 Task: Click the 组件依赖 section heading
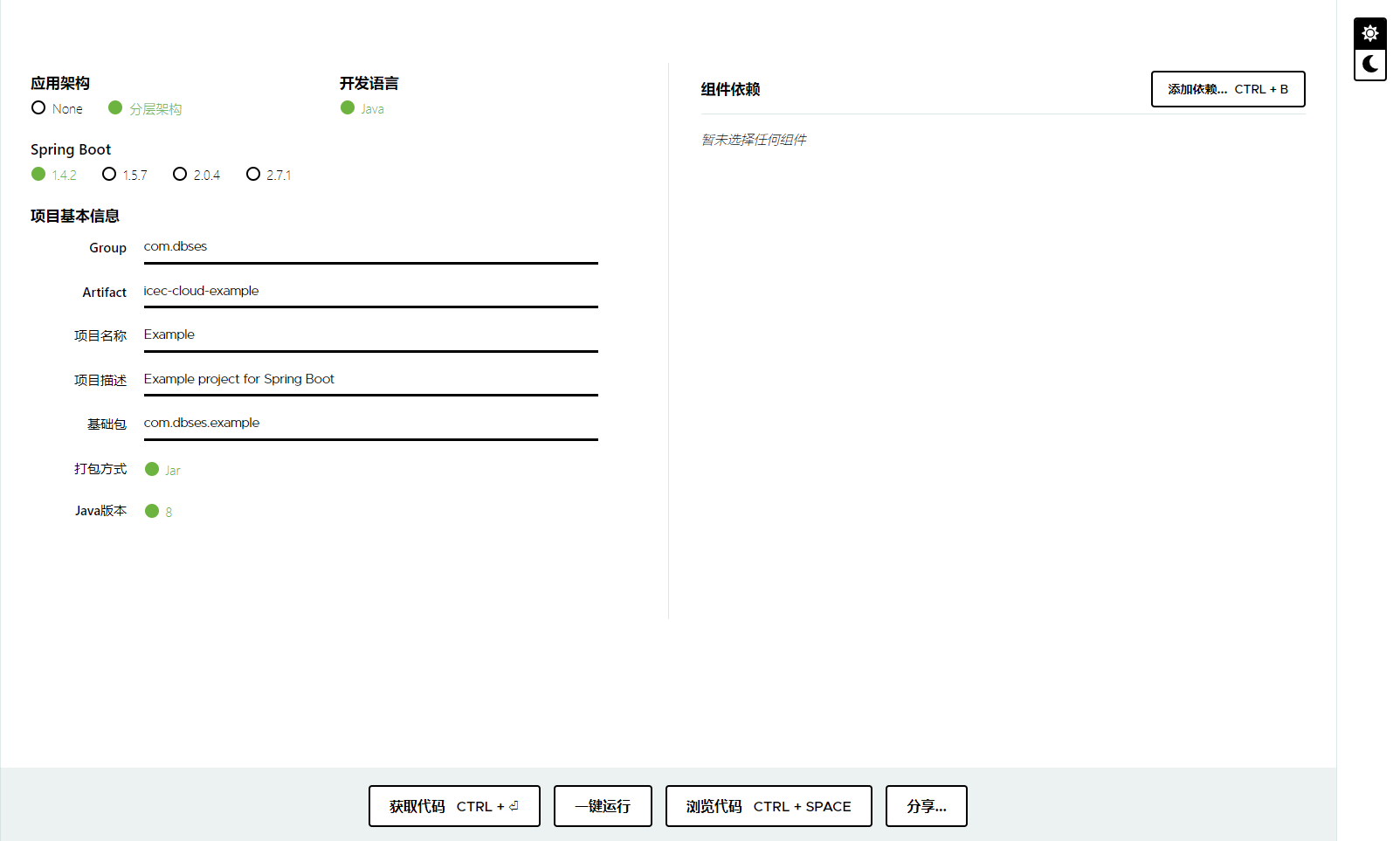730,89
